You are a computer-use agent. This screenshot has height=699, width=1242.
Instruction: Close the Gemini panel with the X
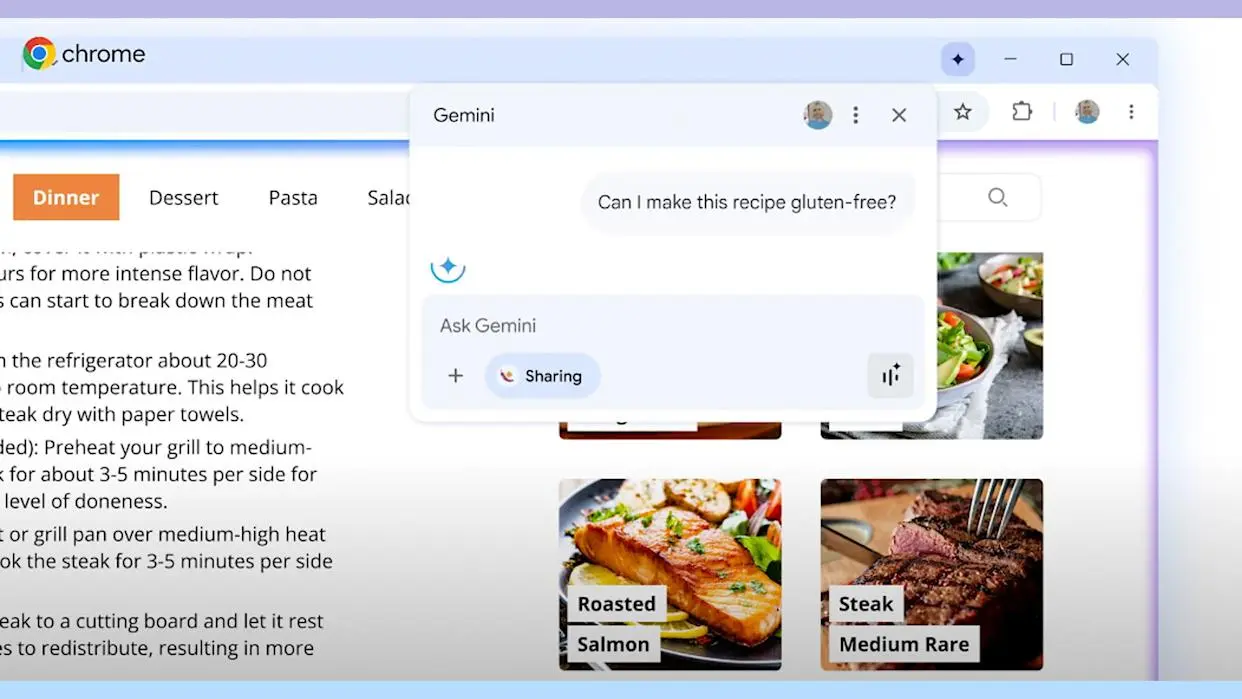coord(898,115)
